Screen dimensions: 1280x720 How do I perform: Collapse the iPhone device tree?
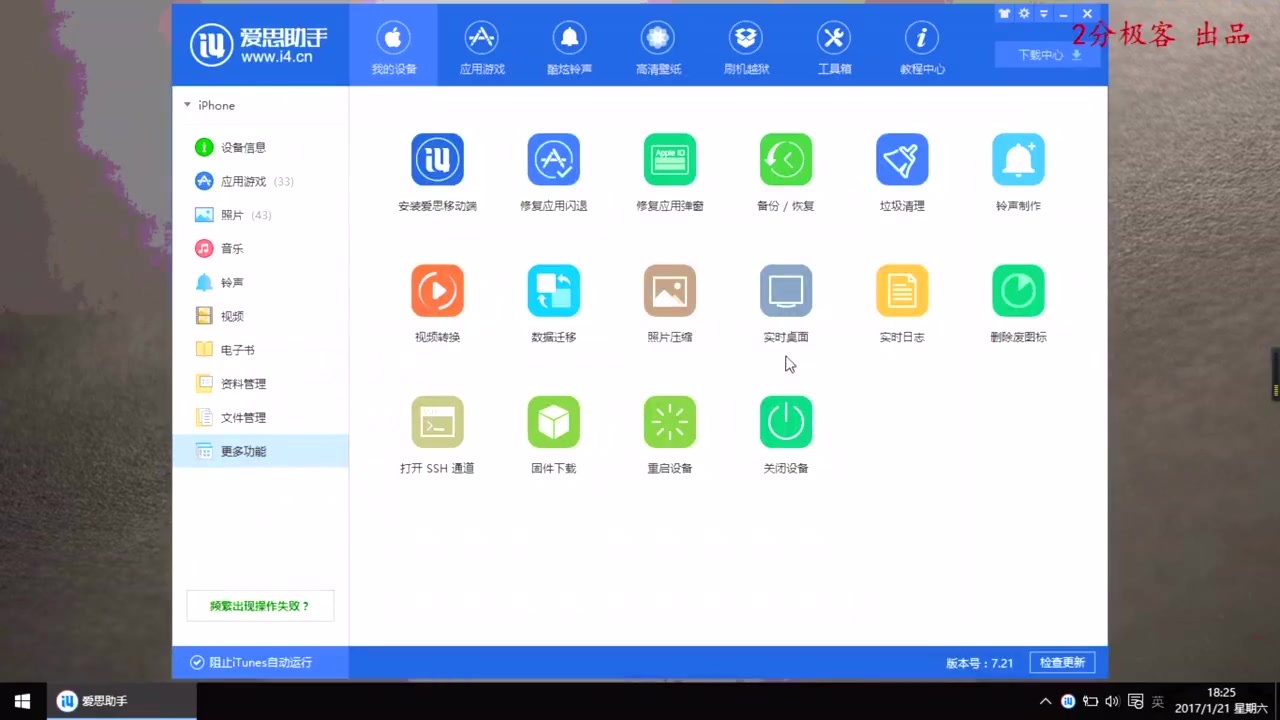point(187,105)
